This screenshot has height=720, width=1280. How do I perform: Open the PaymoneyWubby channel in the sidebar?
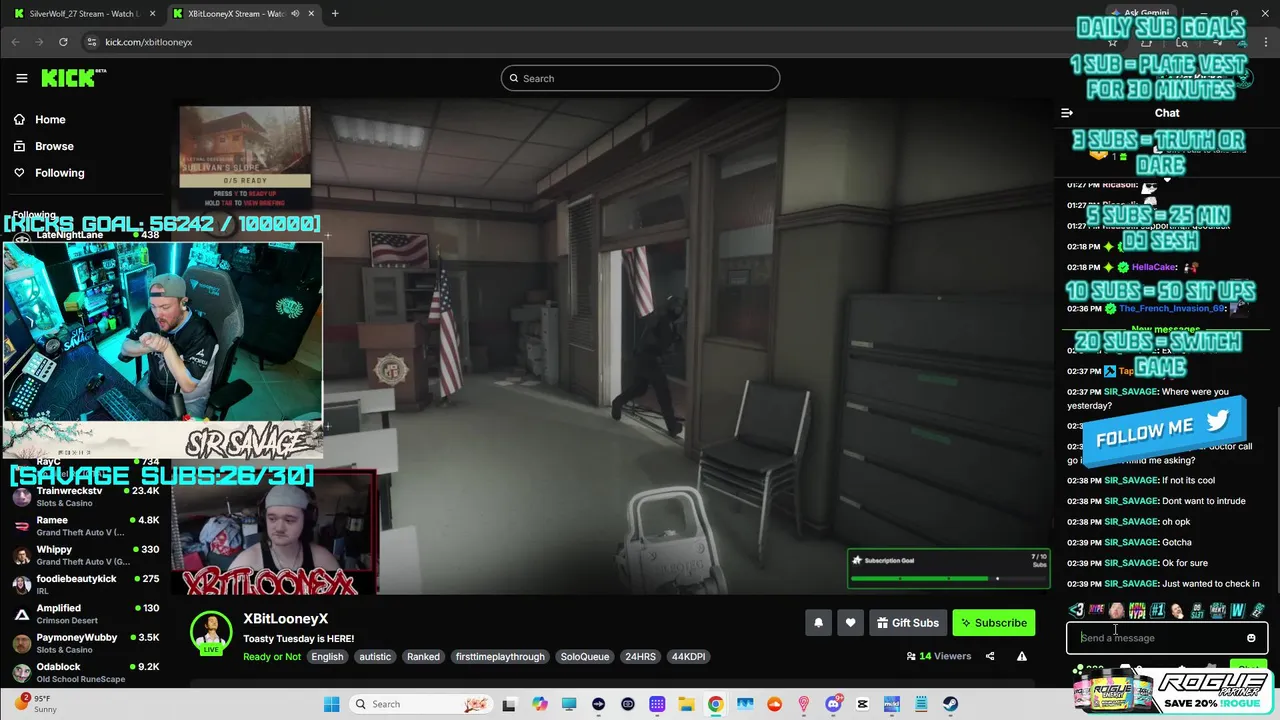(85, 642)
